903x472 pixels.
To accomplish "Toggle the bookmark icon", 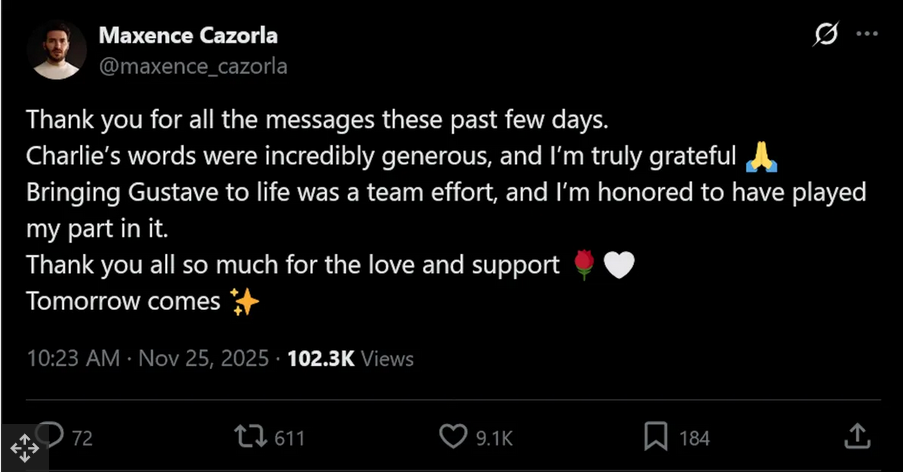I will [x=656, y=437].
